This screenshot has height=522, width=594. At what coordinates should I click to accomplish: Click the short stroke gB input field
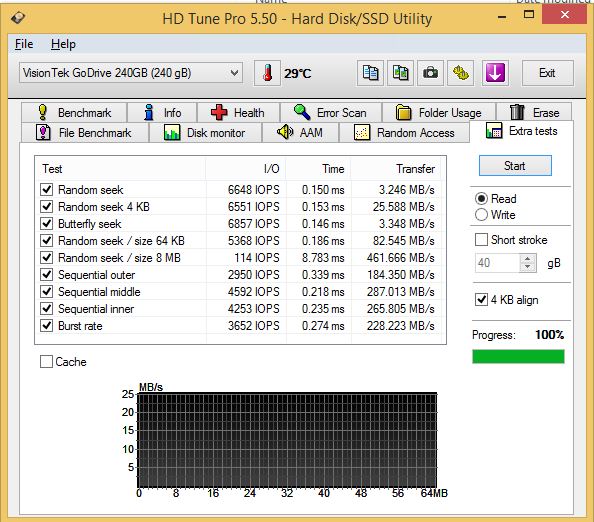497,263
